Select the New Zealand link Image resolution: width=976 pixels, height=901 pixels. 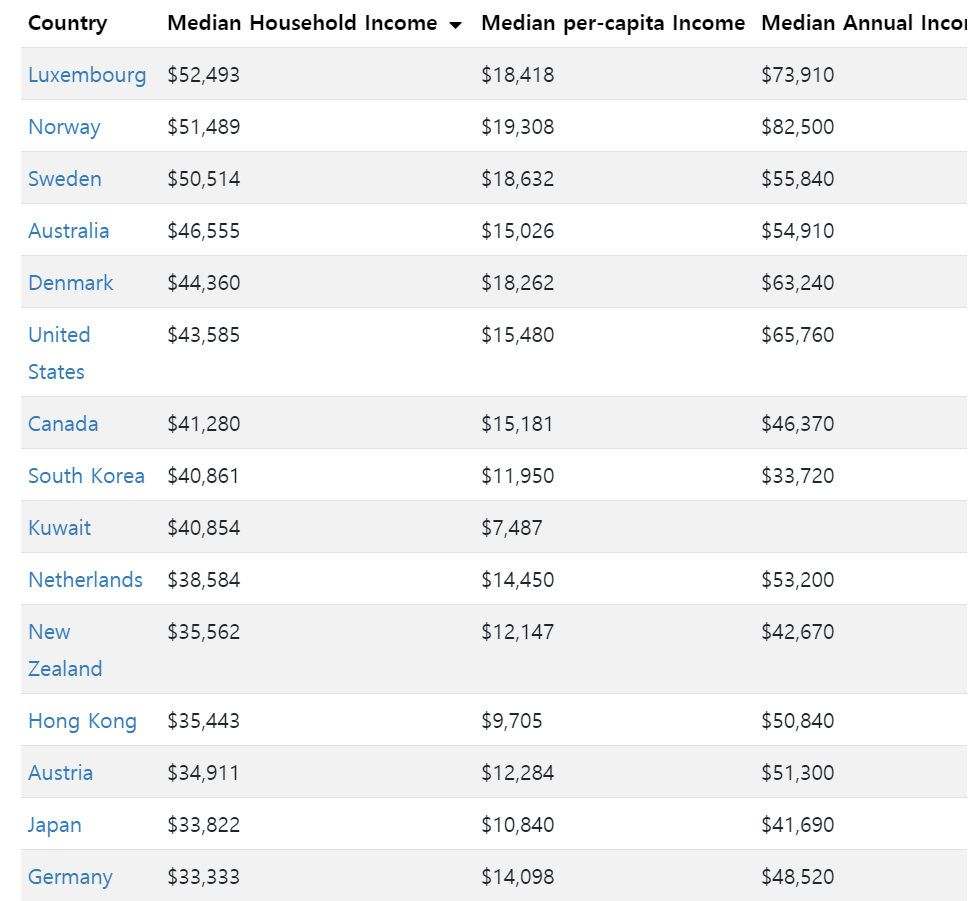[65, 650]
